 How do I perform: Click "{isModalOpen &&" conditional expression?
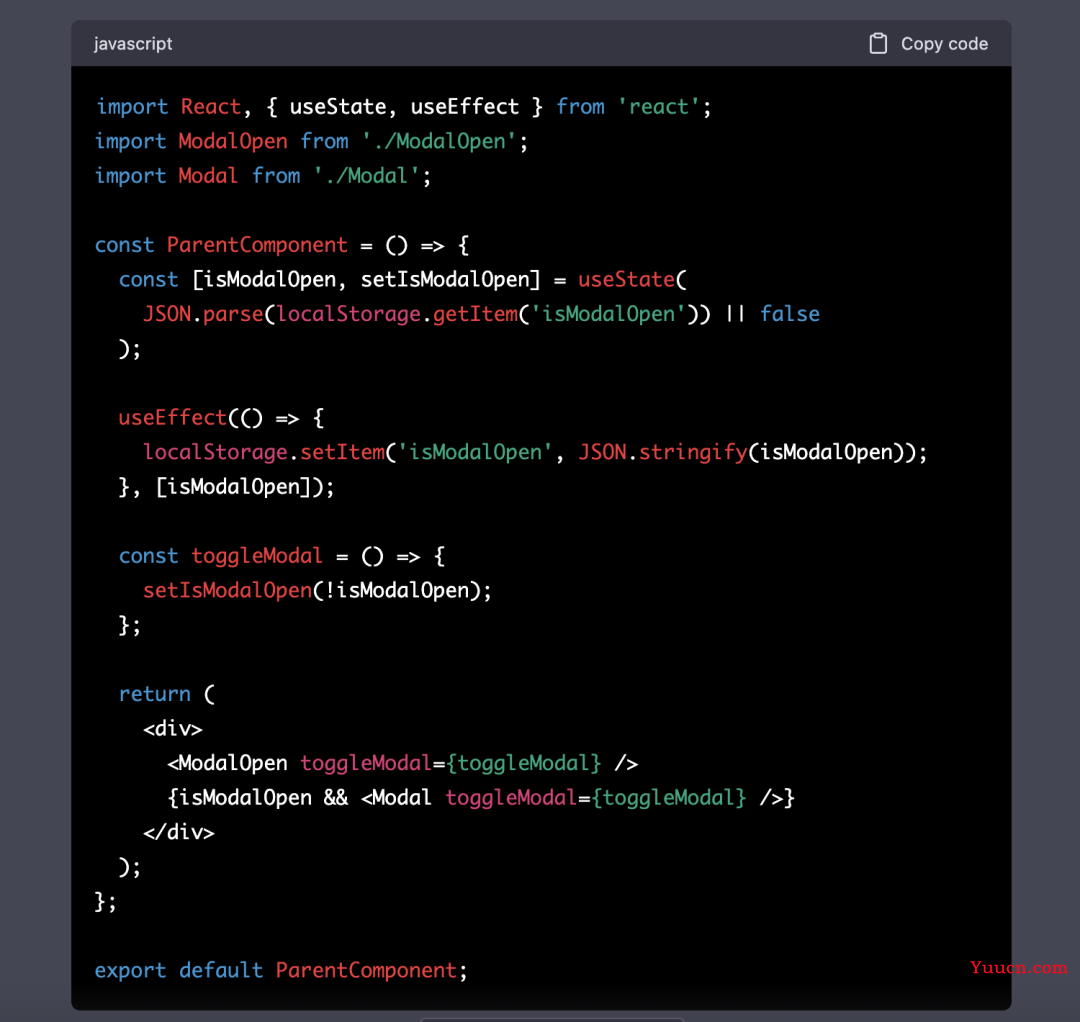[x=258, y=797]
